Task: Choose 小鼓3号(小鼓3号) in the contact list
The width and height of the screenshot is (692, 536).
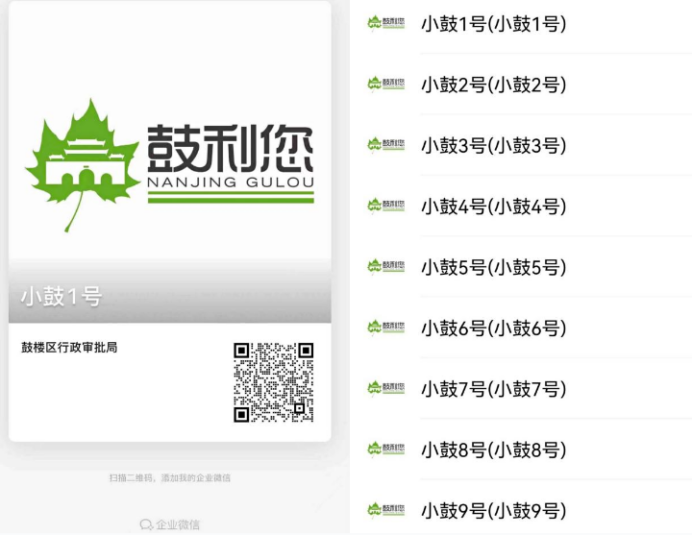Action: pyautogui.click(x=493, y=146)
